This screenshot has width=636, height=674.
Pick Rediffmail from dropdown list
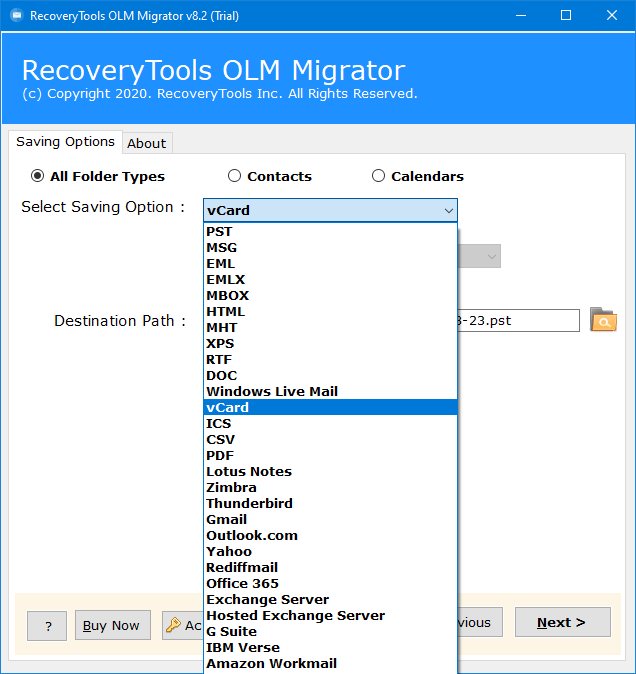[330, 567]
